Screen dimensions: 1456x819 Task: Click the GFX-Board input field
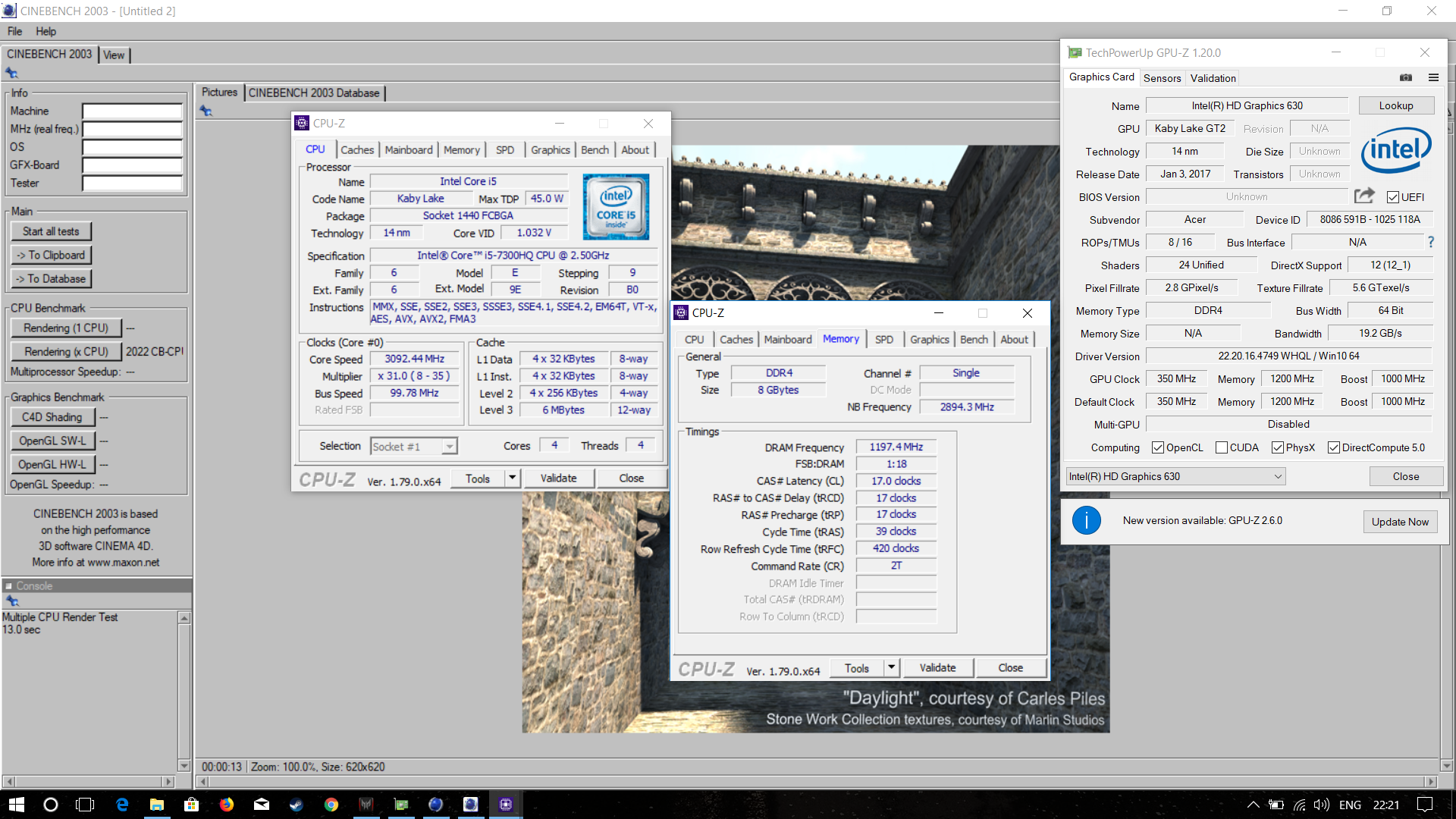pyautogui.click(x=133, y=165)
